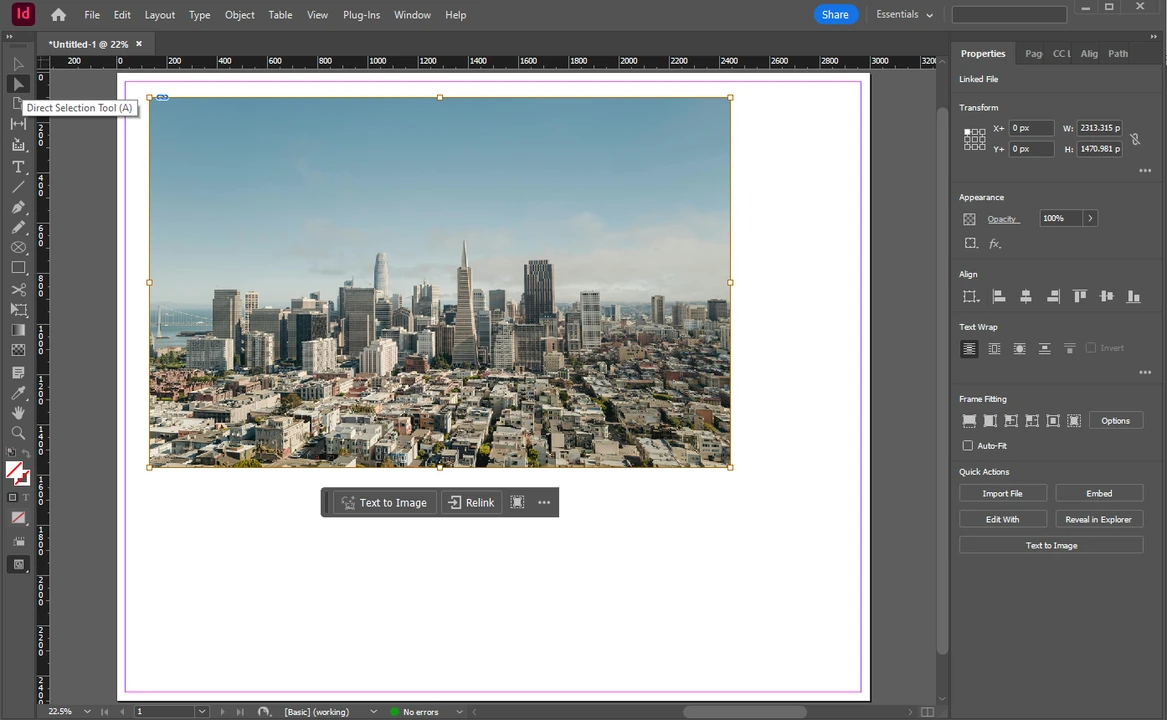
Task: Expand the Opacity slider arrow
Action: pos(1090,218)
